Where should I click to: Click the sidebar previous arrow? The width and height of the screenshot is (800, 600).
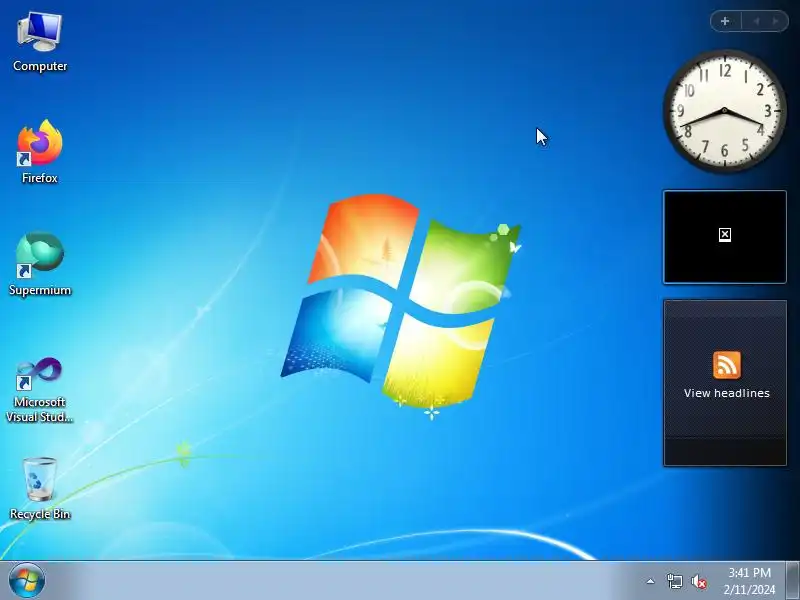[756, 21]
